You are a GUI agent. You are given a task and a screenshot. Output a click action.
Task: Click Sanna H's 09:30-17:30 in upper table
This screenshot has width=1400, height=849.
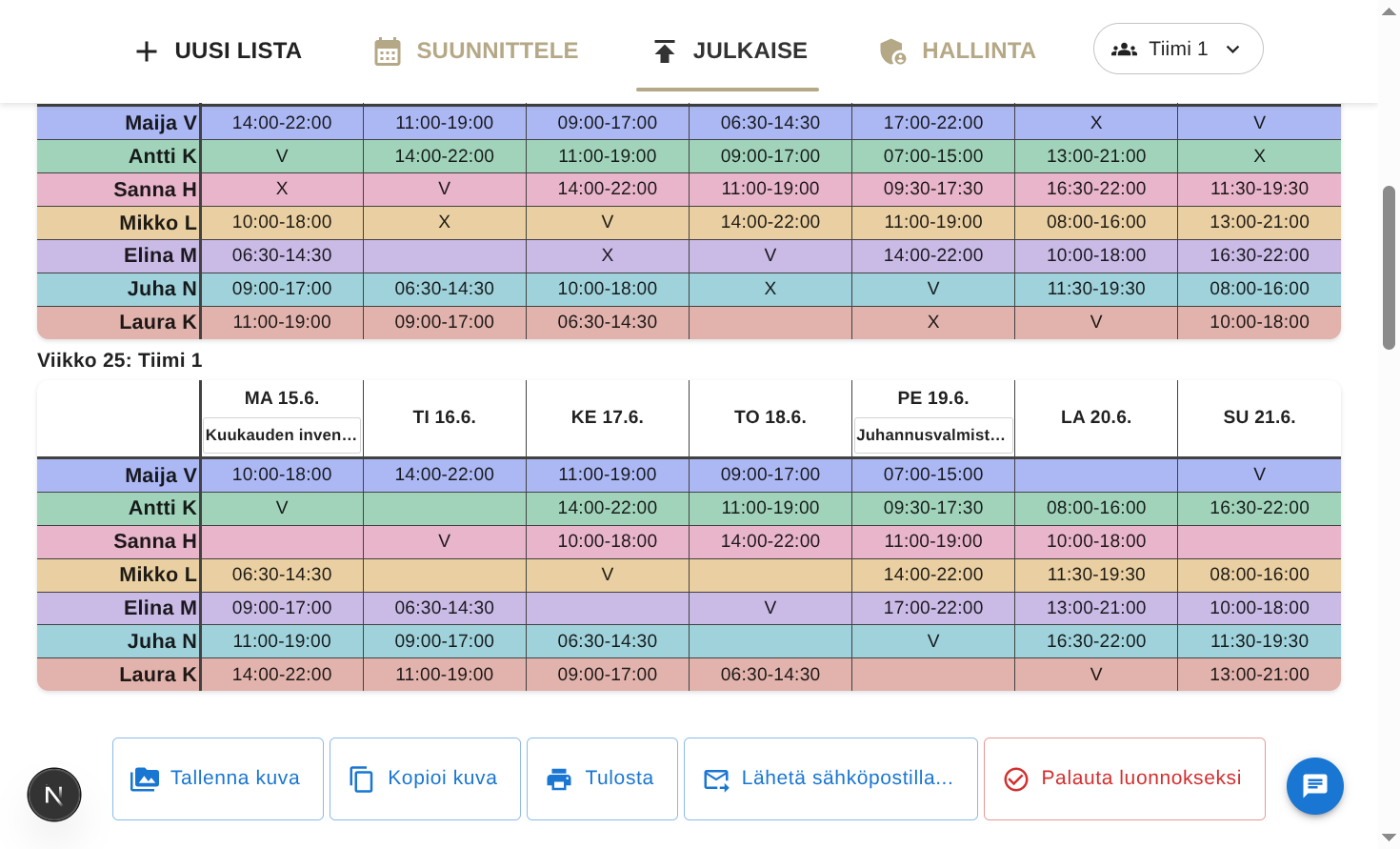coord(933,189)
